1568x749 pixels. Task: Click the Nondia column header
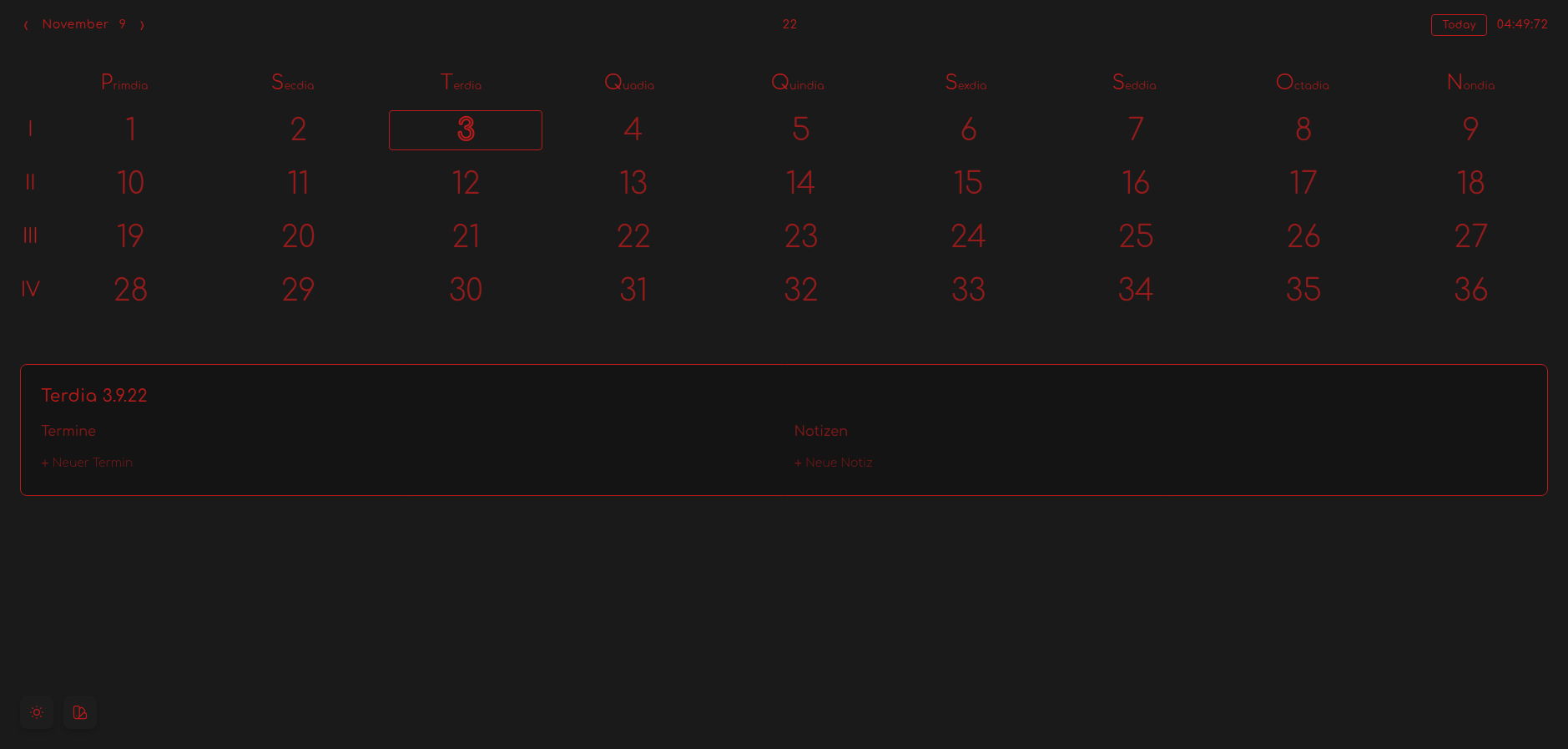pos(1470,83)
